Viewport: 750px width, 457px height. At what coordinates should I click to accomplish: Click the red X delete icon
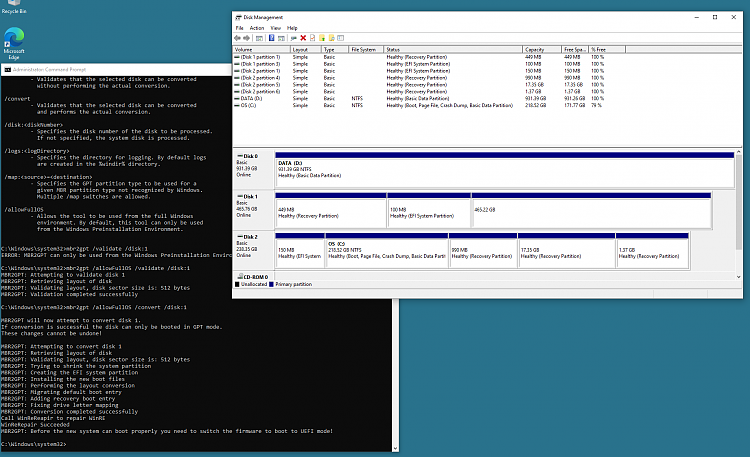(303, 37)
